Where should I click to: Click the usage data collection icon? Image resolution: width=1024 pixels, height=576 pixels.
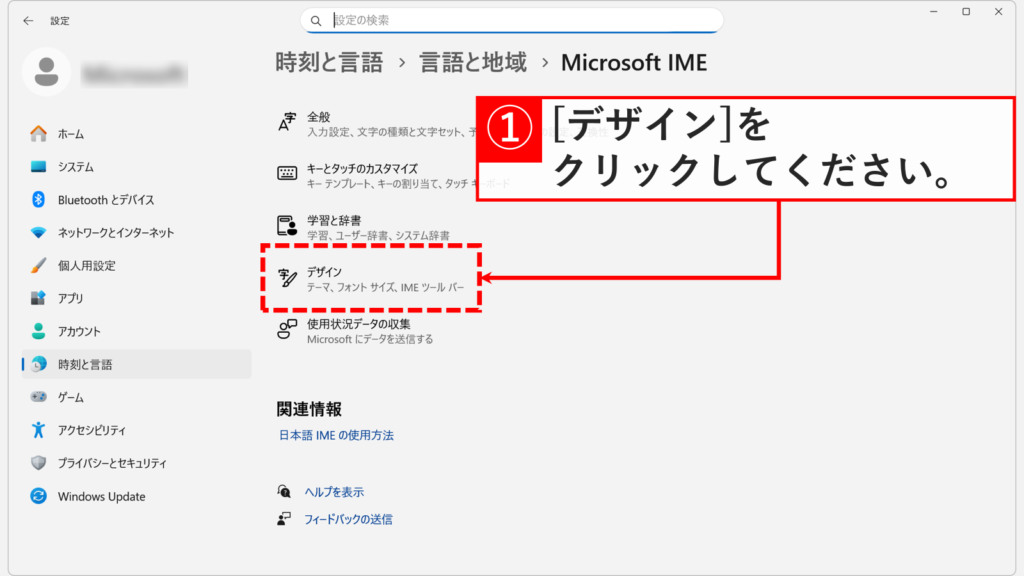pyautogui.click(x=287, y=328)
